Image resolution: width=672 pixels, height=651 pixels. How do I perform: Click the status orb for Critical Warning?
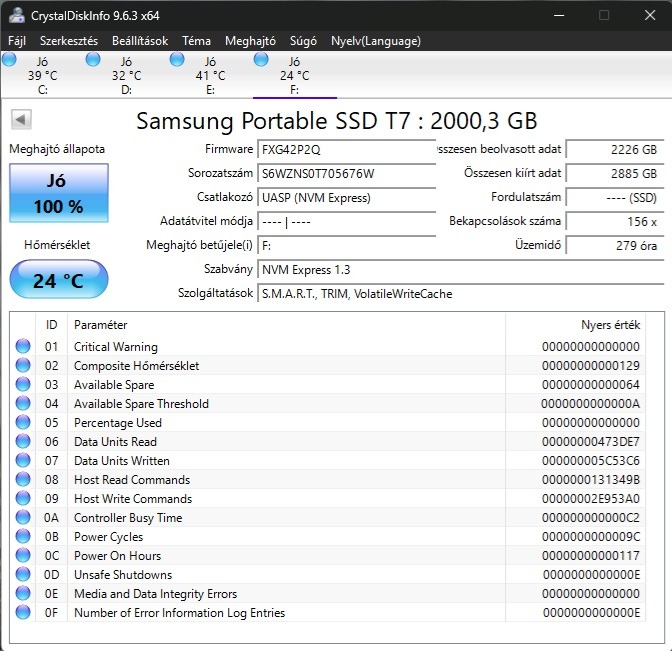pos(23,347)
